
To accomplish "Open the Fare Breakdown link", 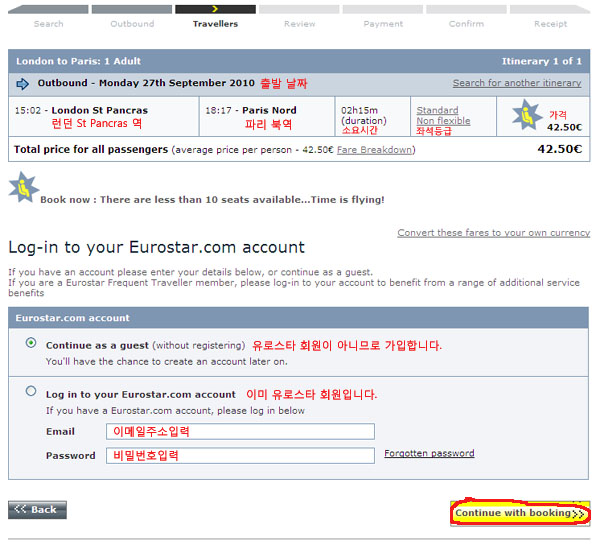I will coord(374,150).
